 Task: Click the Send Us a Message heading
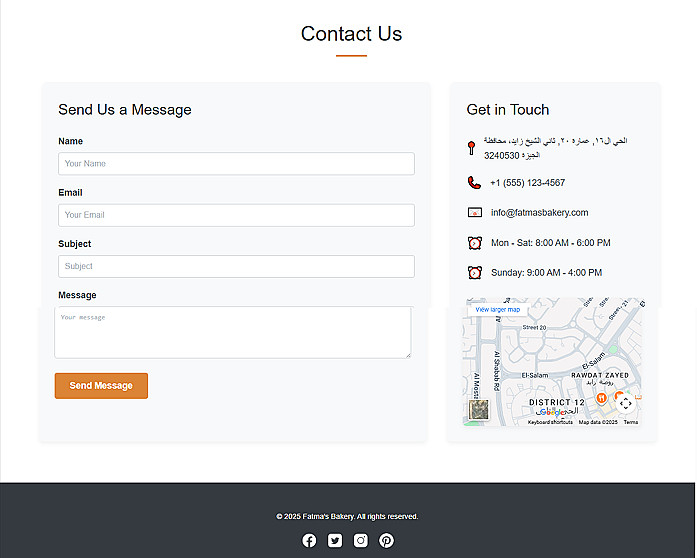point(125,110)
